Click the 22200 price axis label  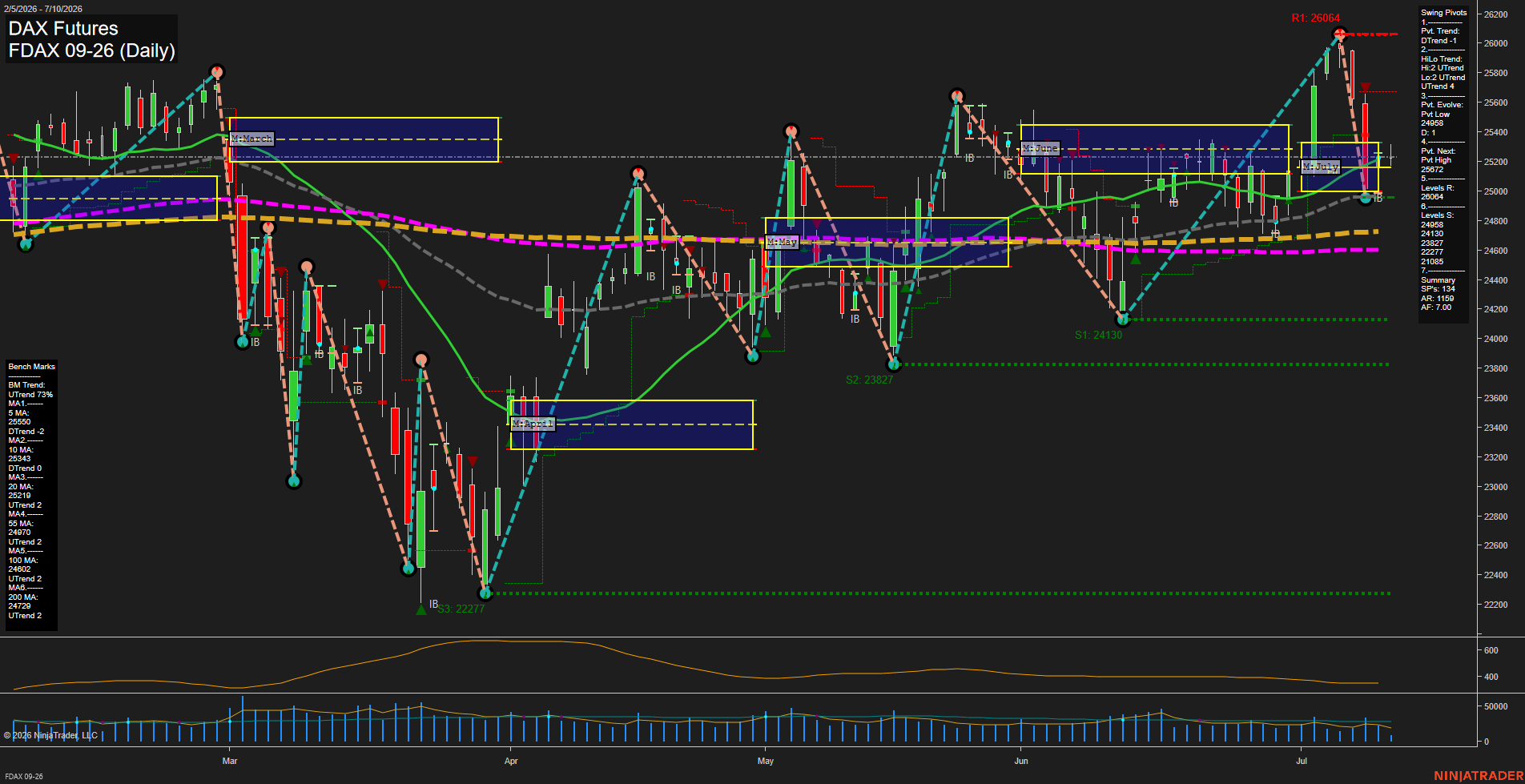[1496, 605]
